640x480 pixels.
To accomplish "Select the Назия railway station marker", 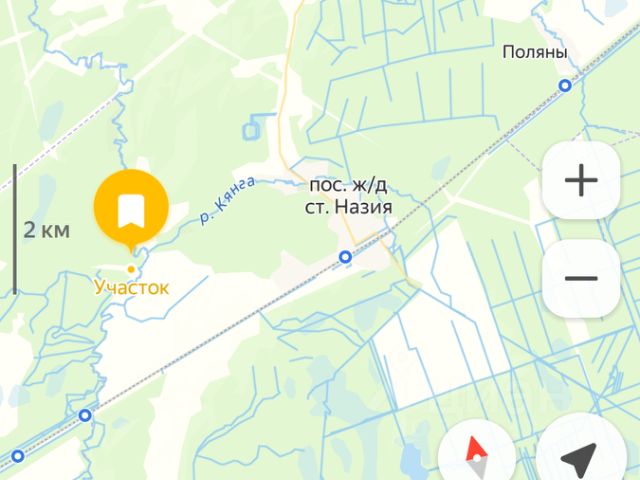I will (x=345, y=257).
